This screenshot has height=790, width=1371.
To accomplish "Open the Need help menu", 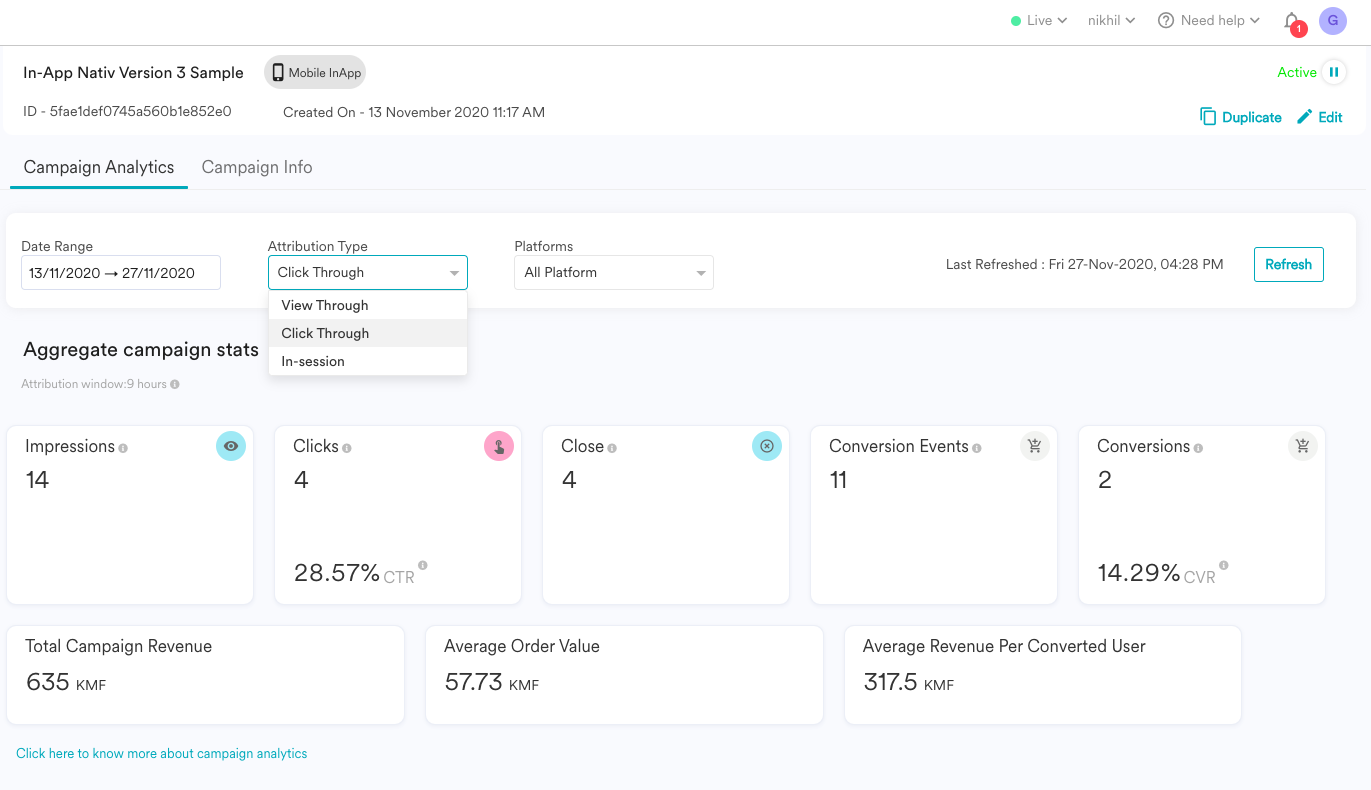I will coord(1208,21).
